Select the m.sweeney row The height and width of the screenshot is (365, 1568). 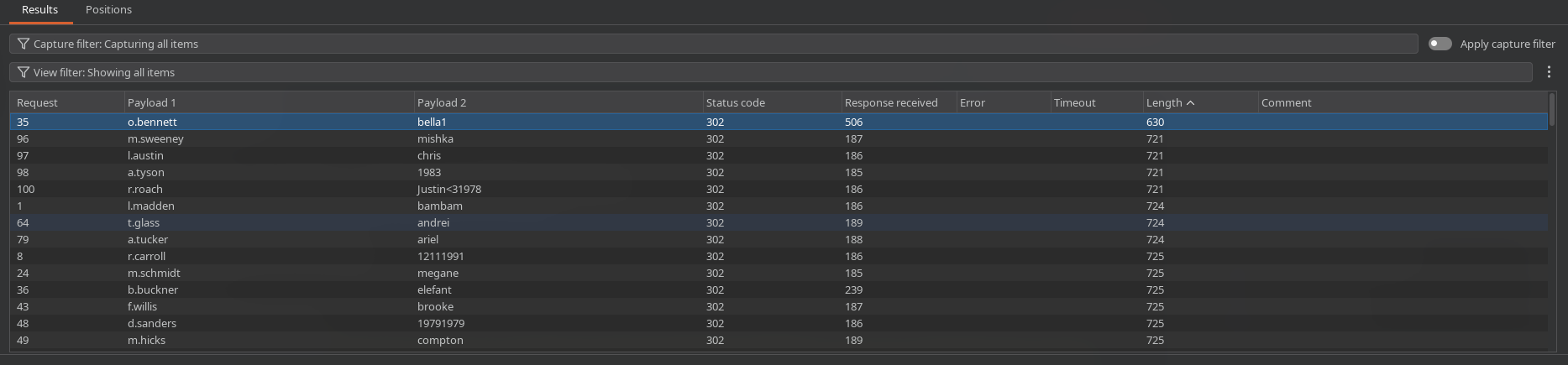[779, 138]
